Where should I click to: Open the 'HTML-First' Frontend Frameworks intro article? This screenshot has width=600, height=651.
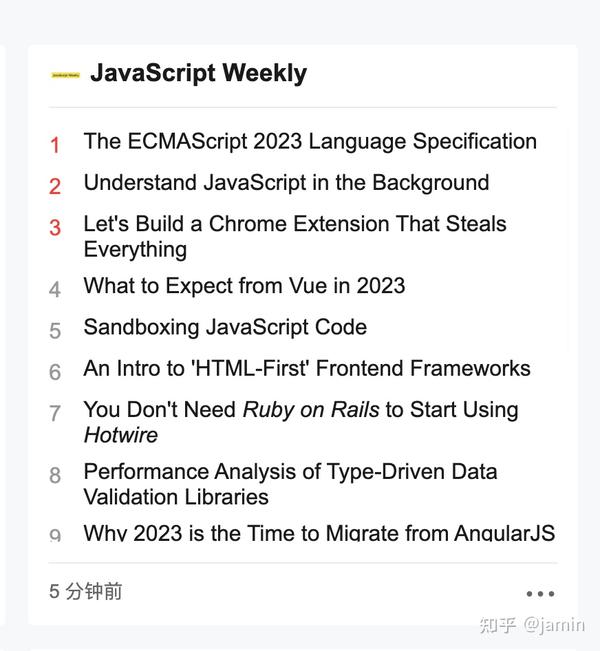307,369
